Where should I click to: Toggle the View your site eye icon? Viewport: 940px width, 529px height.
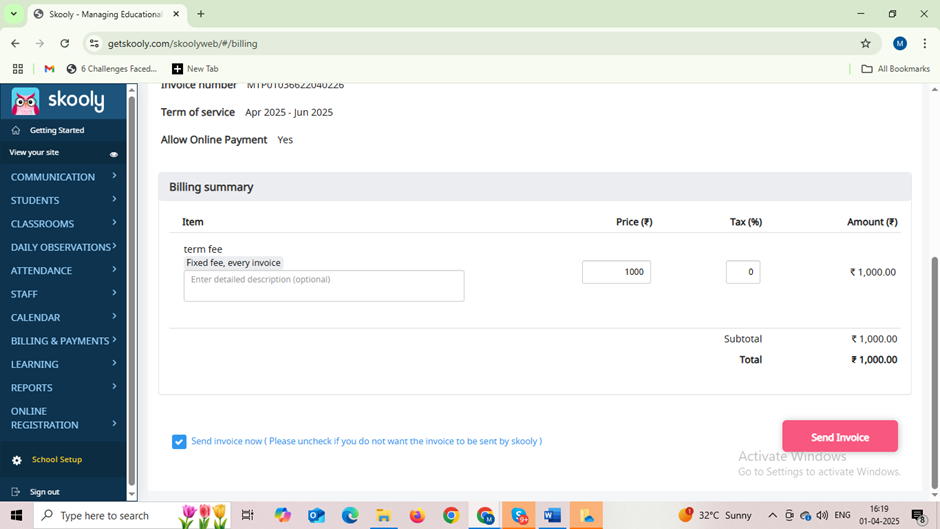(x=113, y=154)
